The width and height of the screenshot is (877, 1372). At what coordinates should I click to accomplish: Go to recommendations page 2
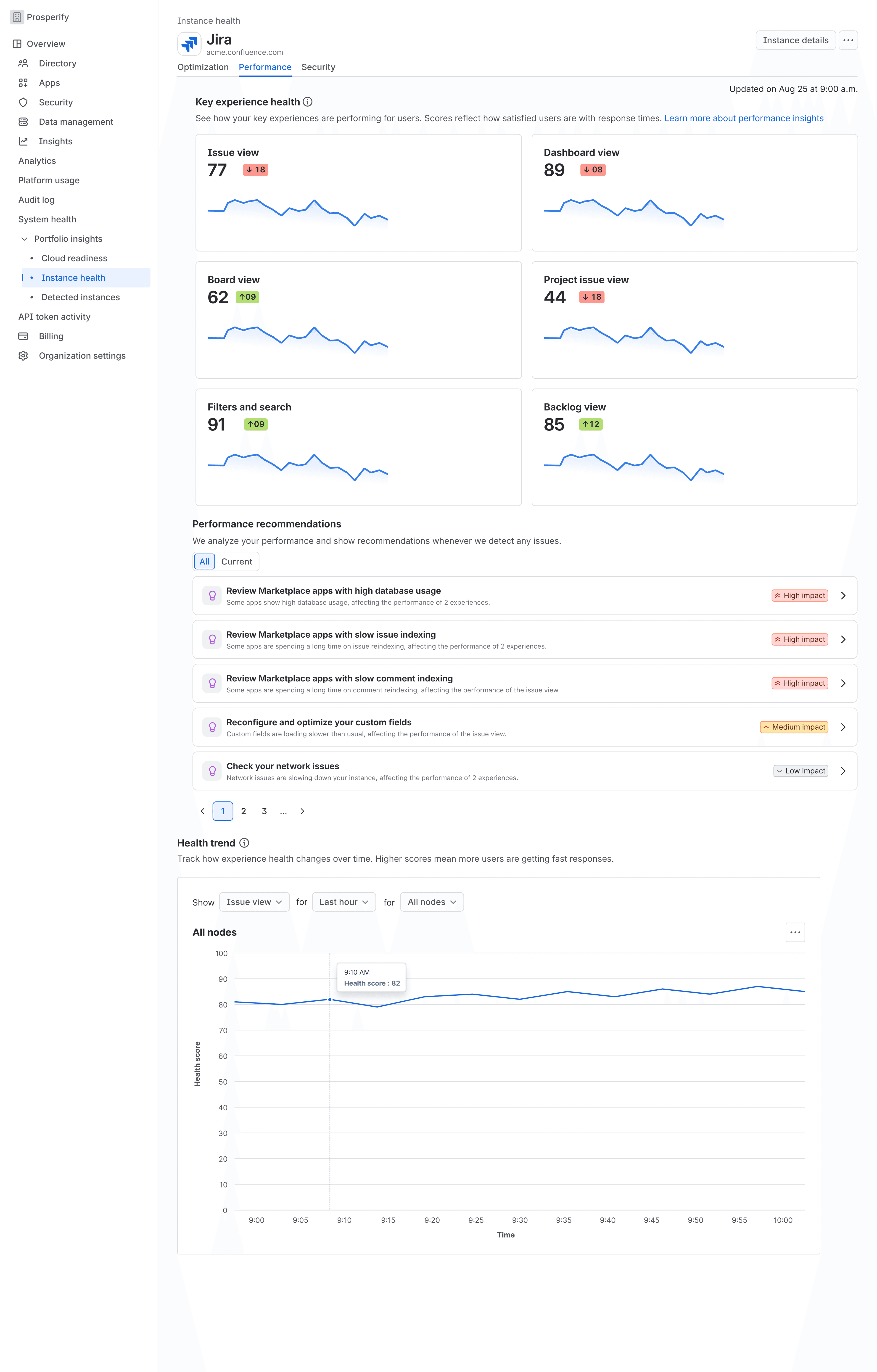243,811
